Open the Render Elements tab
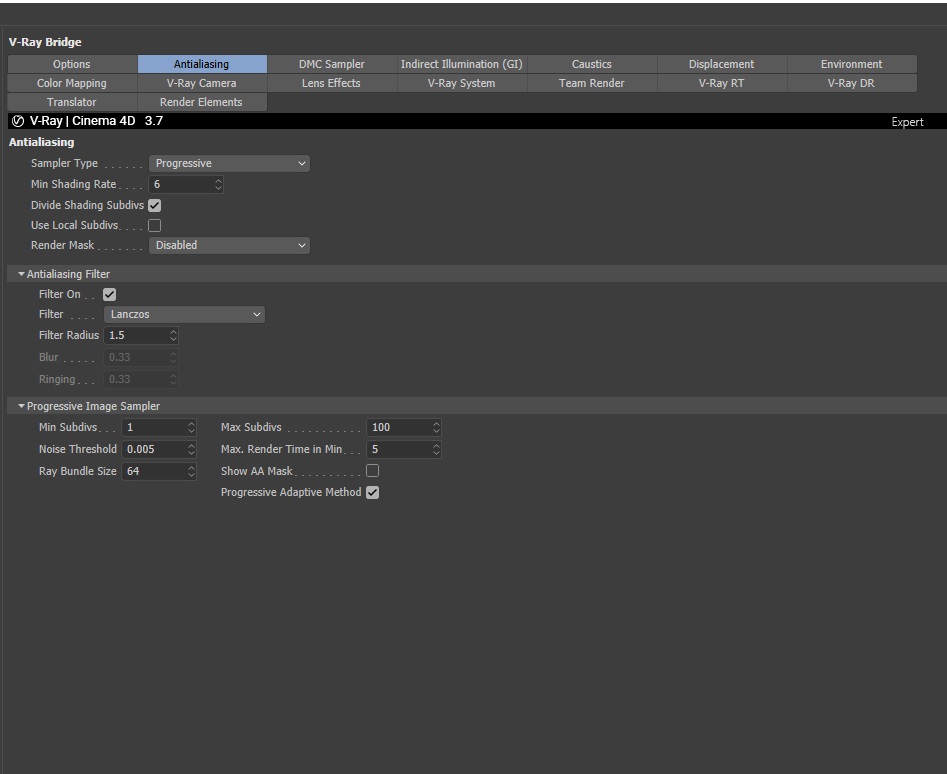This screenshot has height=774, width=947. point(202,102)
